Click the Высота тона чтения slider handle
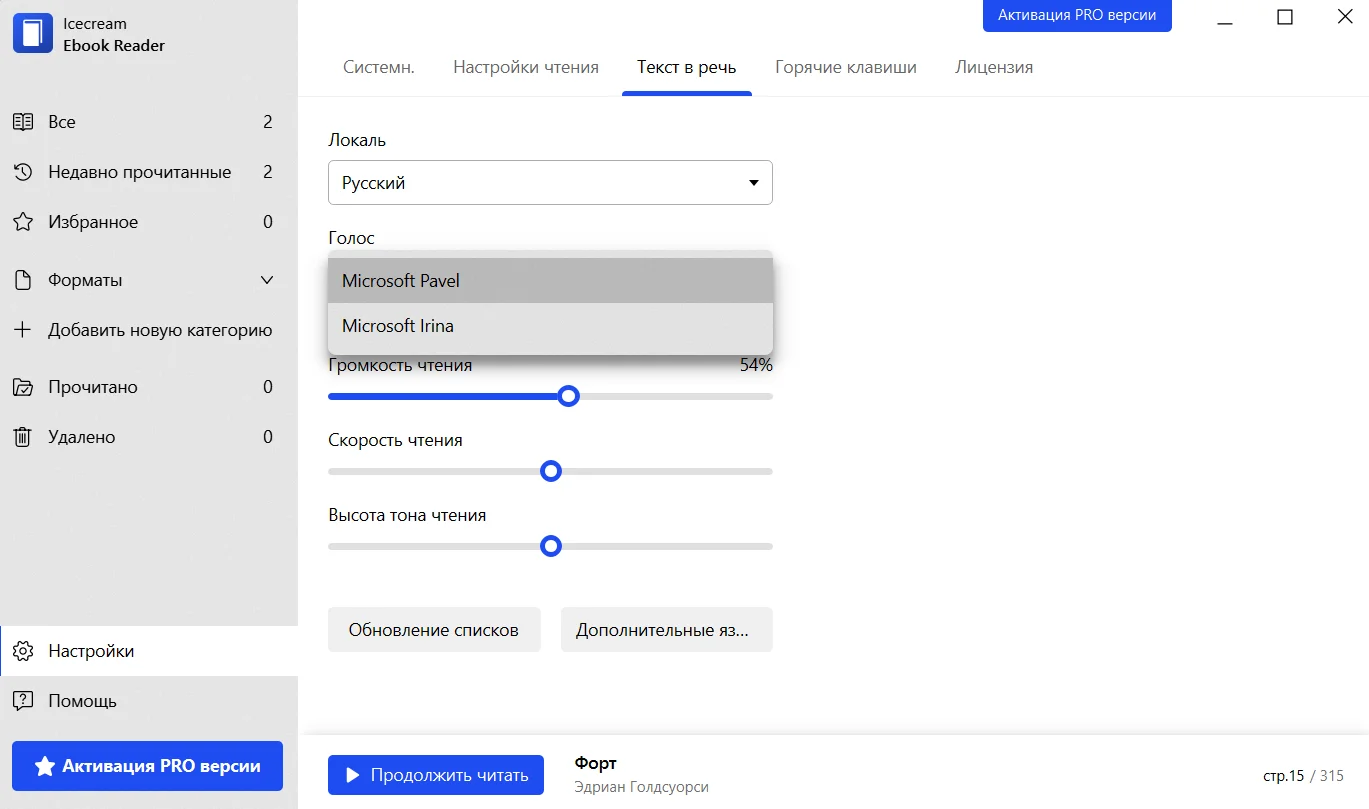The width and height of the screenshot is (1369, 809). pos(550,546)
